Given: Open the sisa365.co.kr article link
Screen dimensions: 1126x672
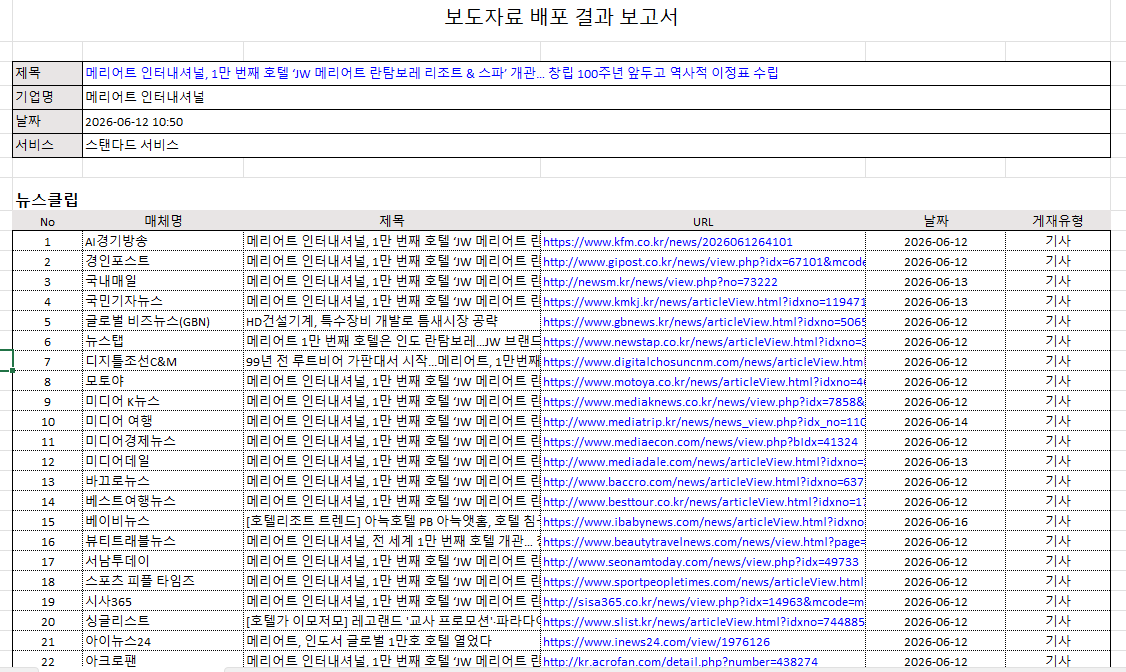Looking at the screenshot, I should pyautogui.click(x=704, y=602).
